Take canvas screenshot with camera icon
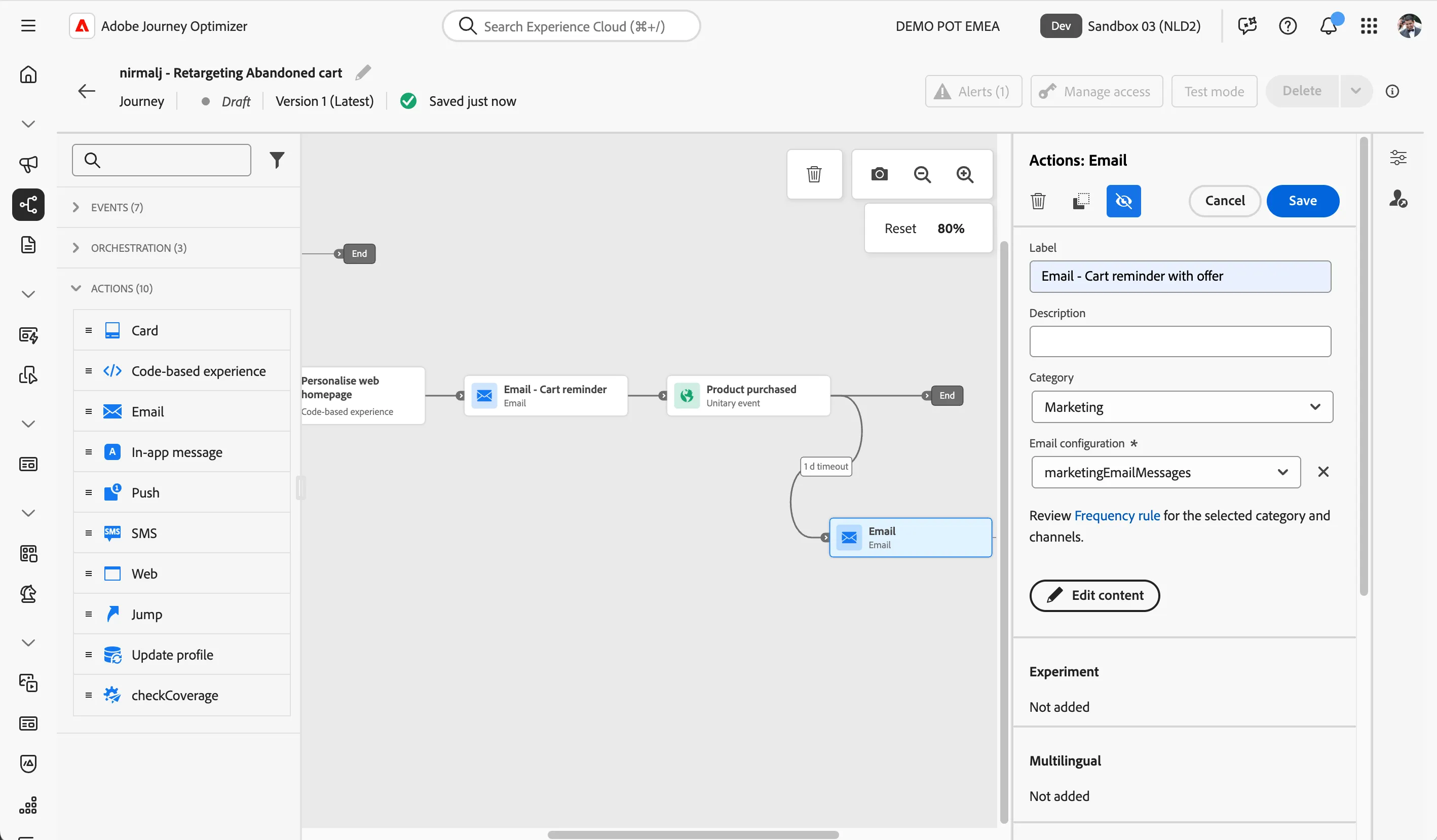 [x=879, y=174]
